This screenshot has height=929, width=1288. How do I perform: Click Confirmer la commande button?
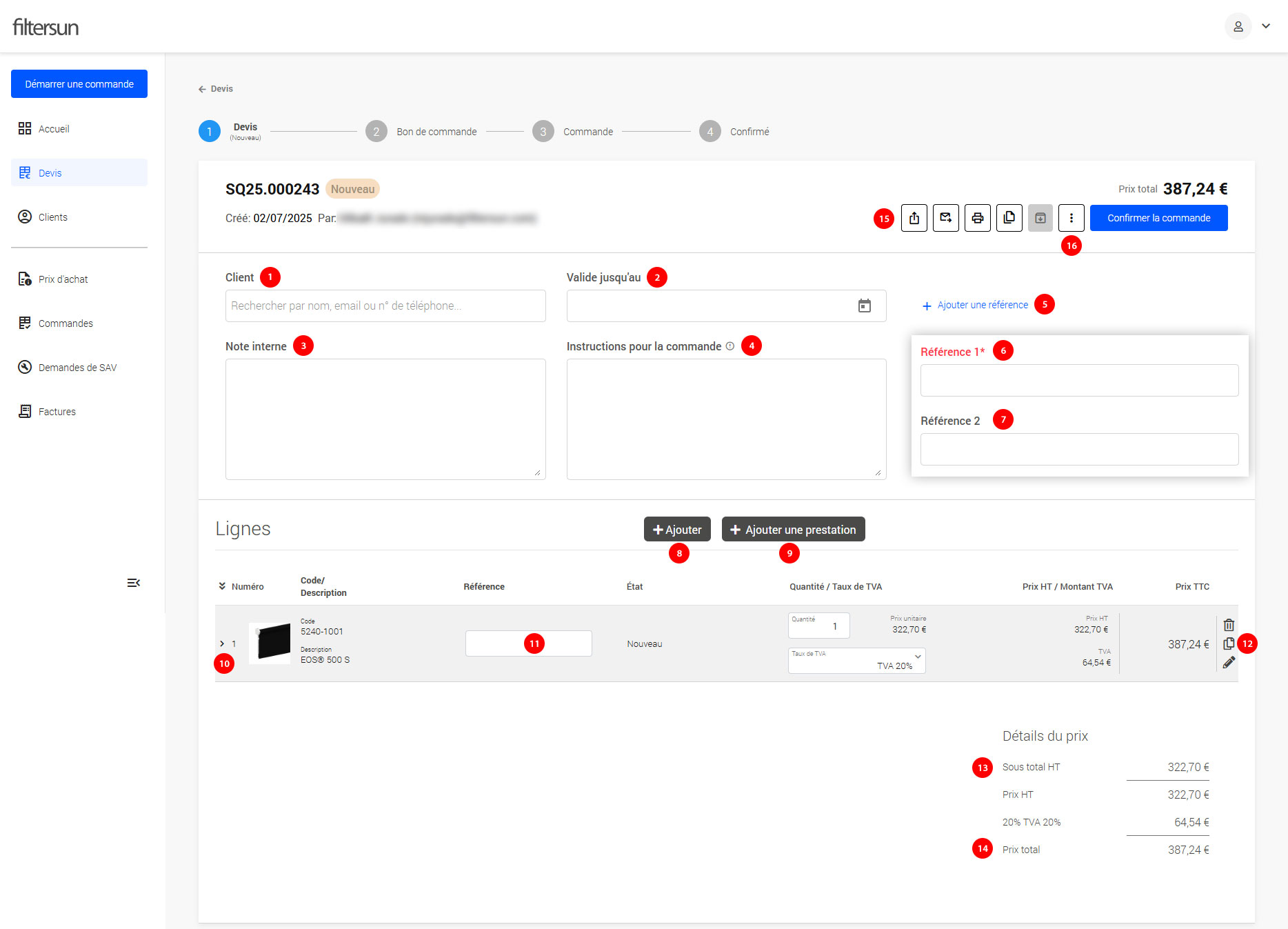pos(1158,218)
